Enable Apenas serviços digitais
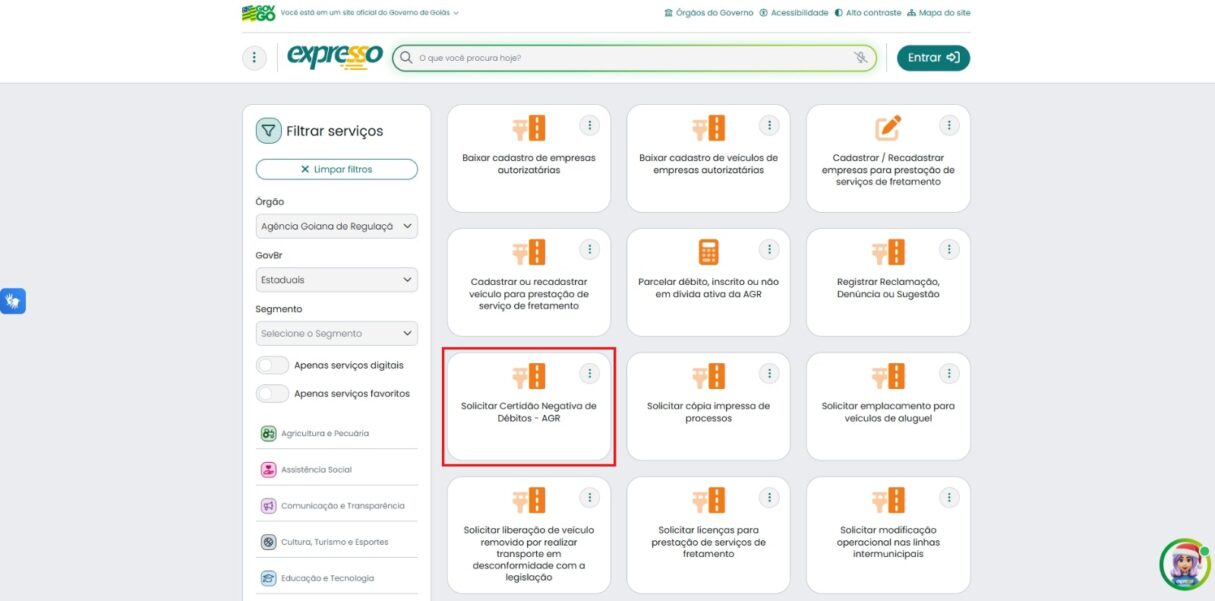This screenshot has height=601, width=1215. (272, 365)
